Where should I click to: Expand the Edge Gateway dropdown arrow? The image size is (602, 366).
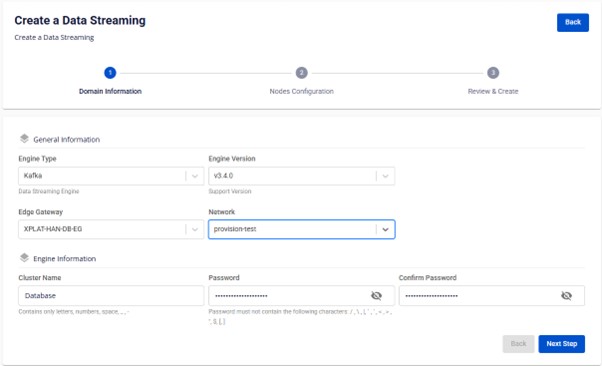(195, 229)
